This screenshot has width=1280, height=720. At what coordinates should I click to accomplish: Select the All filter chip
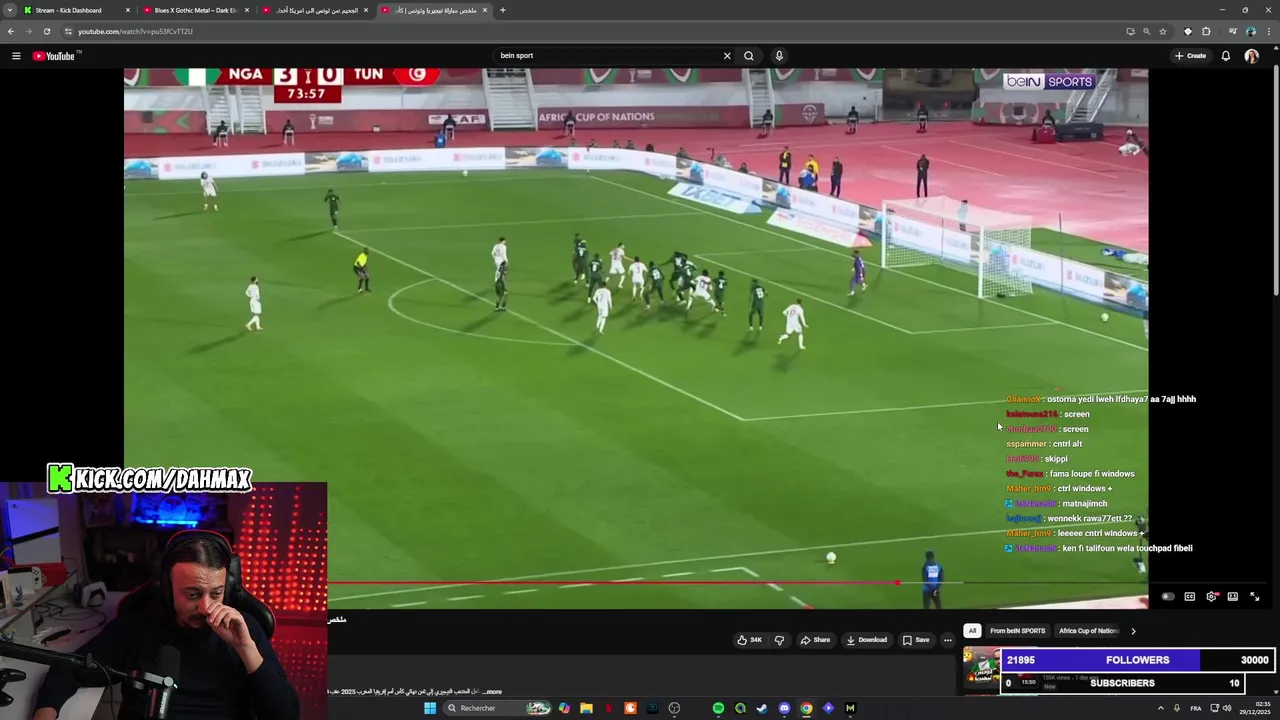pos(972,631)
